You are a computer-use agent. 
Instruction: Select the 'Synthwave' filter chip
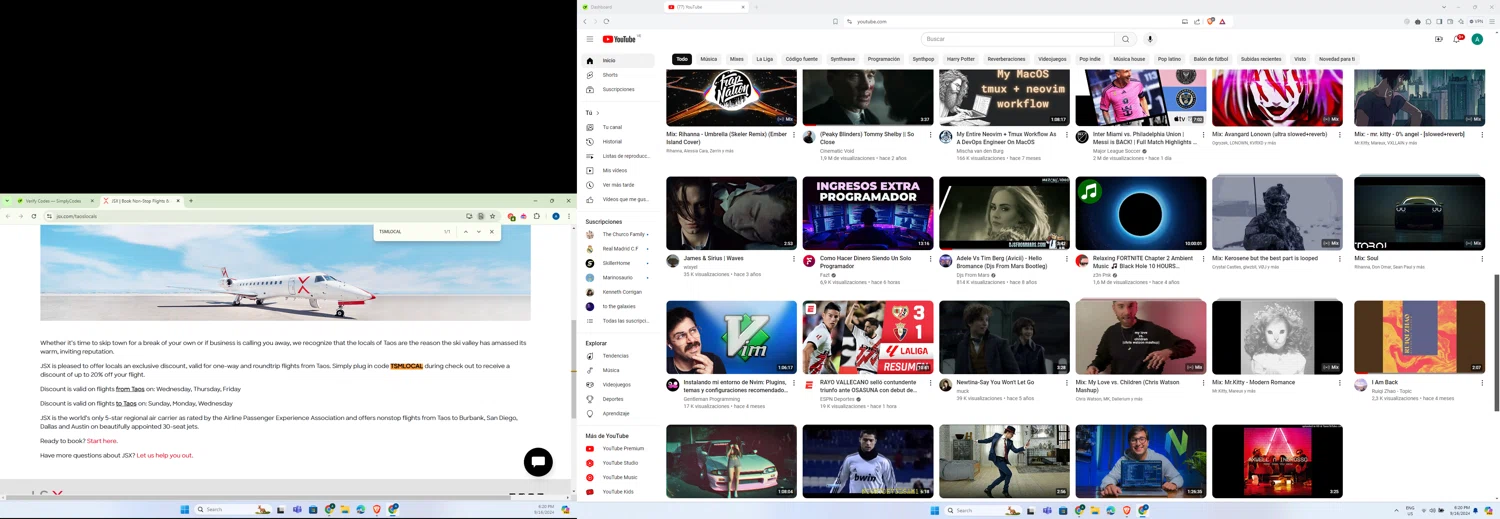842,59
